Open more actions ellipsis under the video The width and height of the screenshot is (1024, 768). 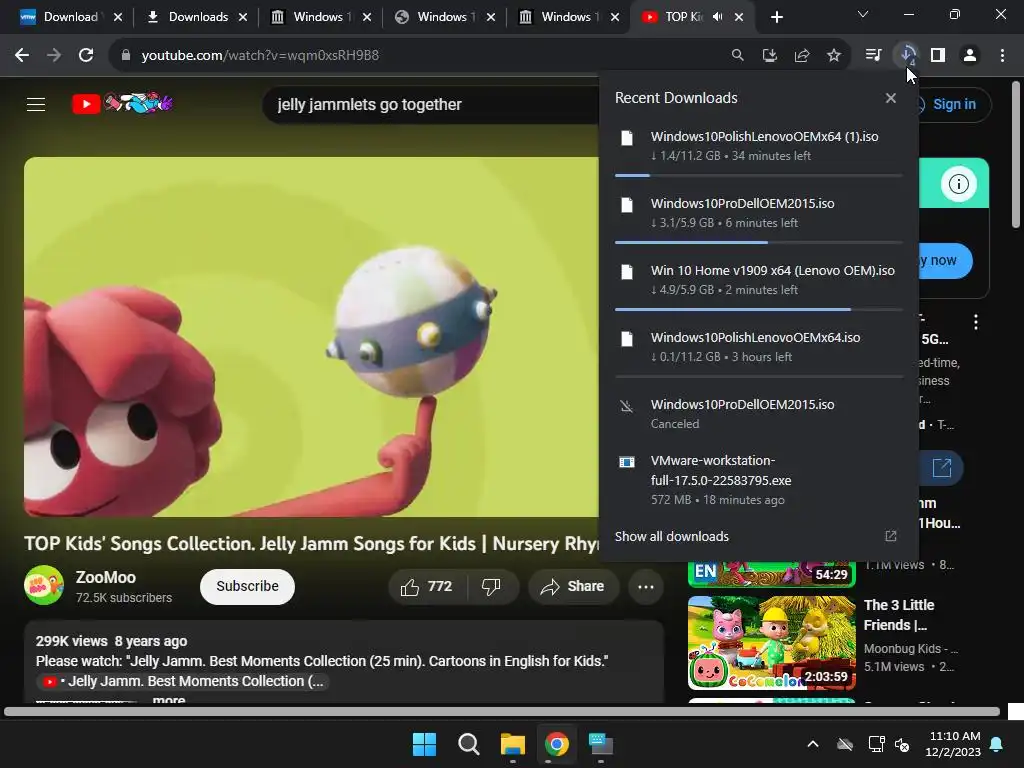coord(646,586)
